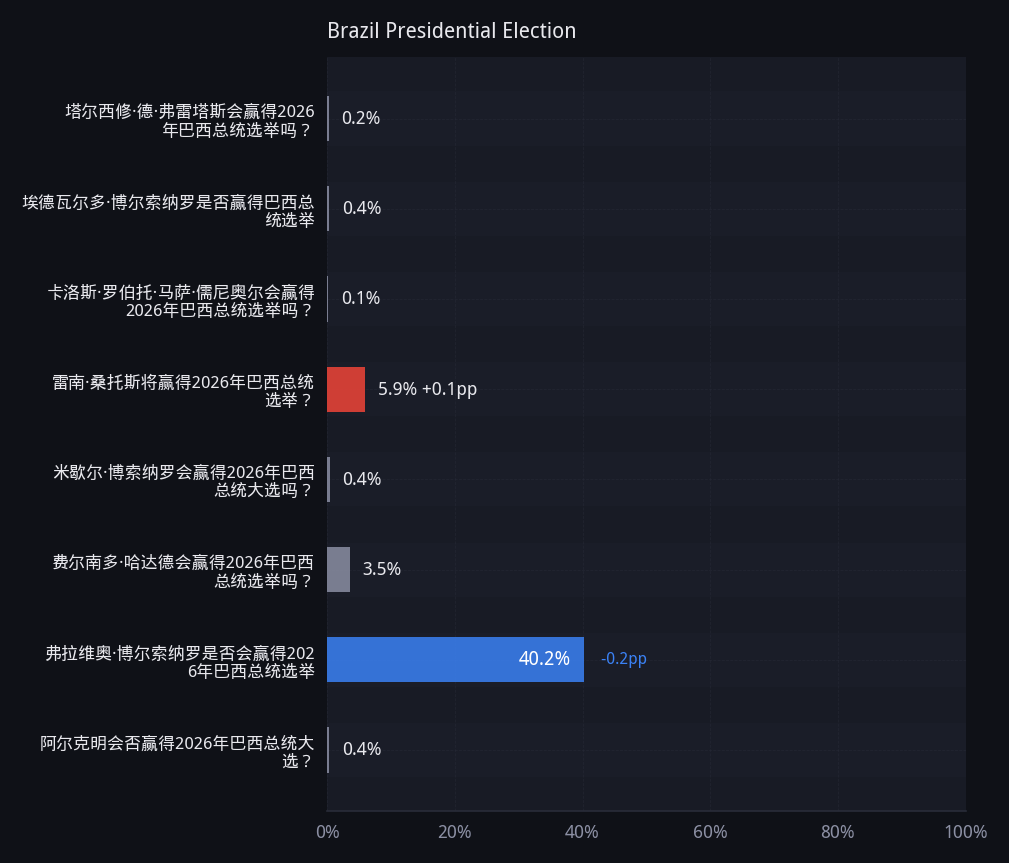Click the 5.9% +0.1pp value label
The width and height of the screenshot is (1009, 863).
[x=427, y=389]
